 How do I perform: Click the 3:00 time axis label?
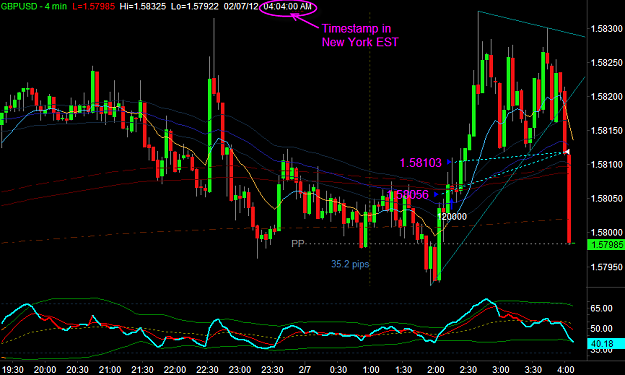[501, 369]
